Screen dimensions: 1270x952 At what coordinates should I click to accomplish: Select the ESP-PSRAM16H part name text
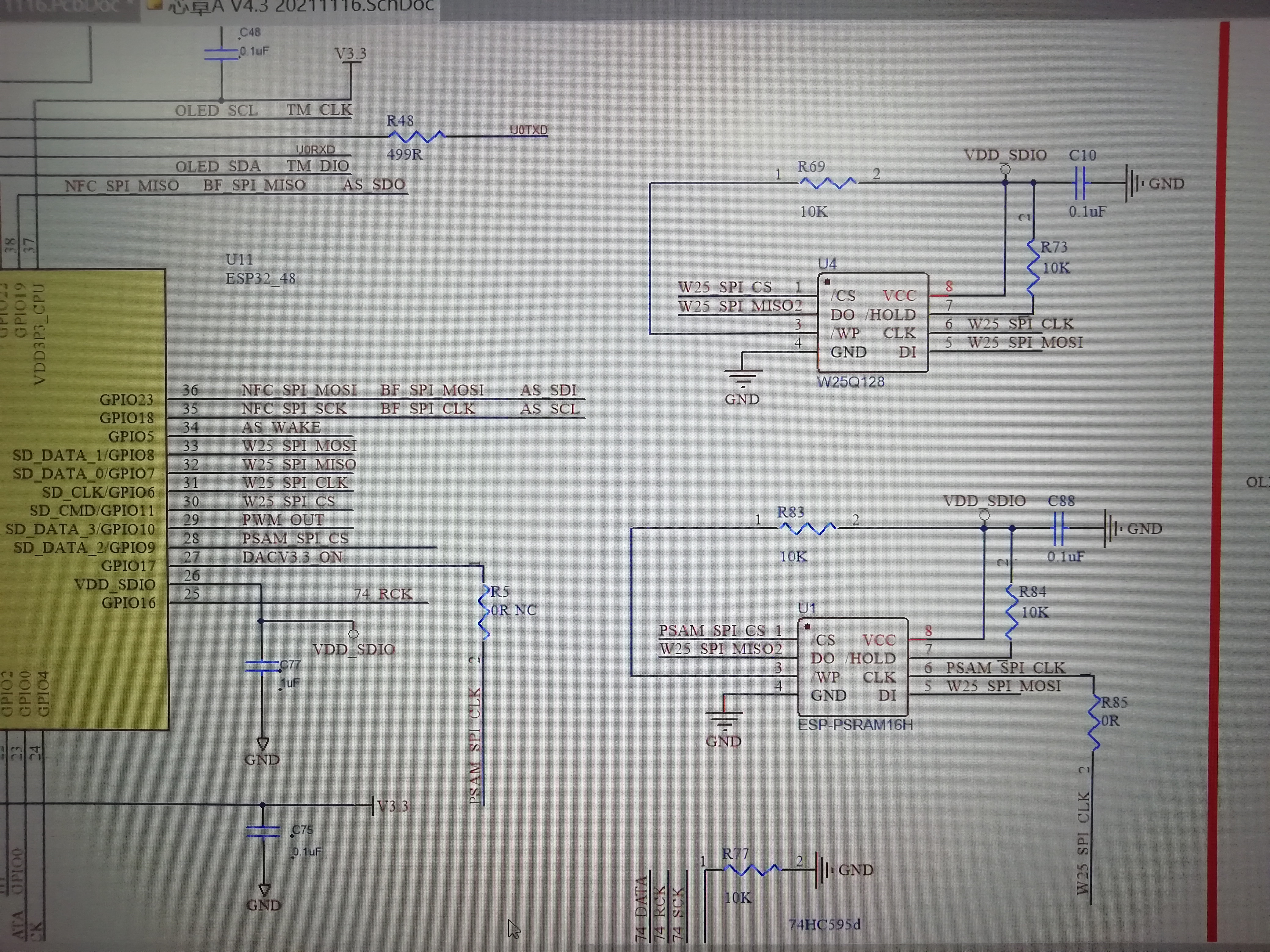[x=855, y=725]
